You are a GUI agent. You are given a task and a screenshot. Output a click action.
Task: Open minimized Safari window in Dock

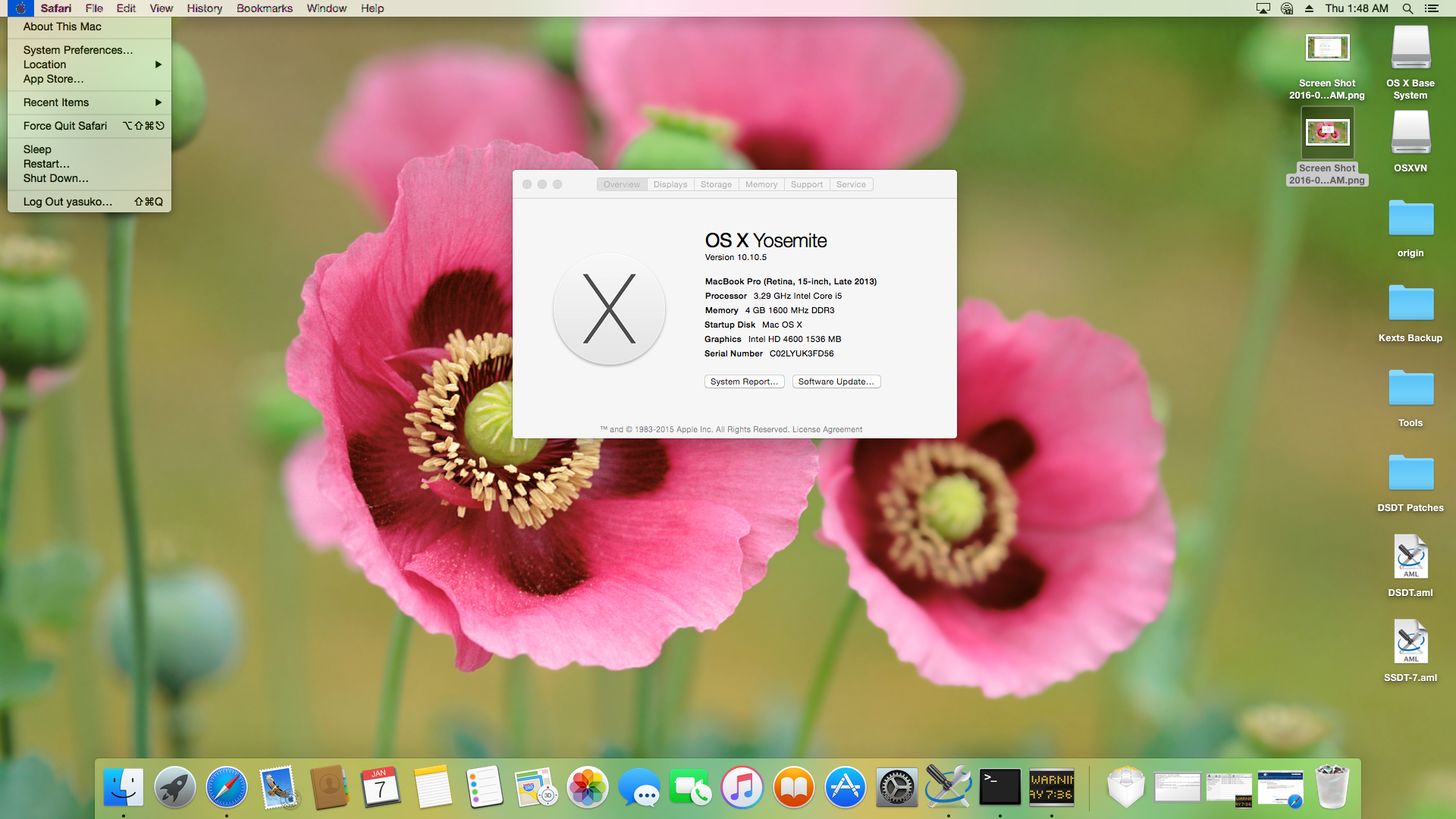(1280, 789)
